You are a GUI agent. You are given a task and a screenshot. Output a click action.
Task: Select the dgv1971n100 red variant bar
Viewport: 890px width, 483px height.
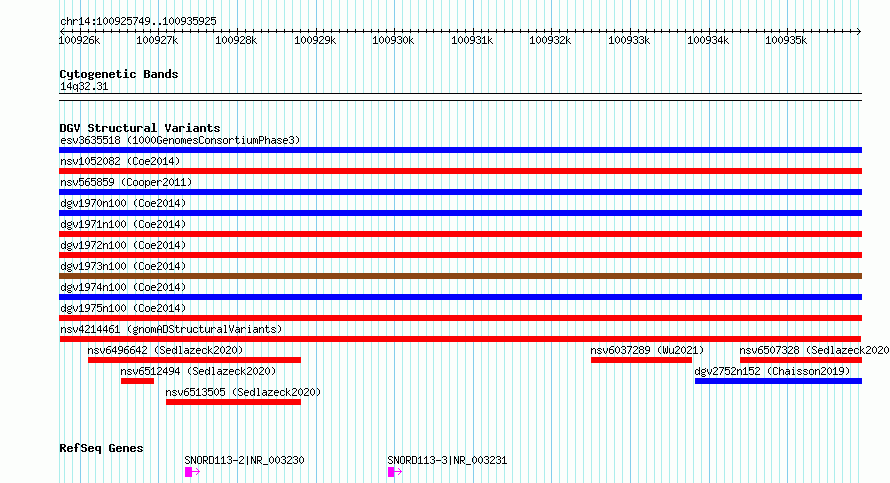(x=460, y=234)
